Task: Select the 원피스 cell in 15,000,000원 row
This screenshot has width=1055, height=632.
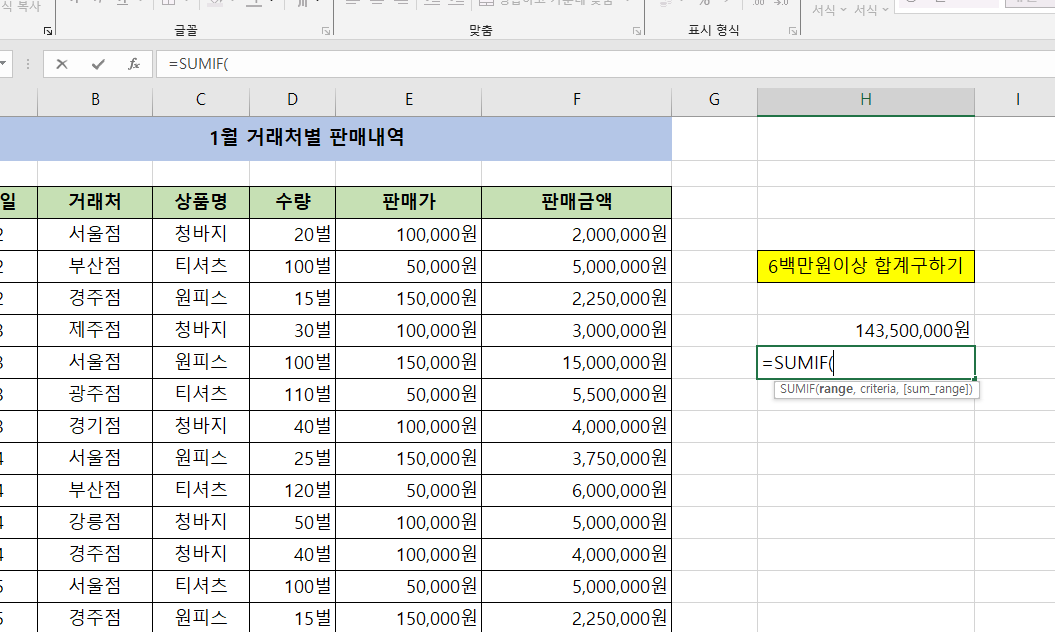Action: click(201, 363)
